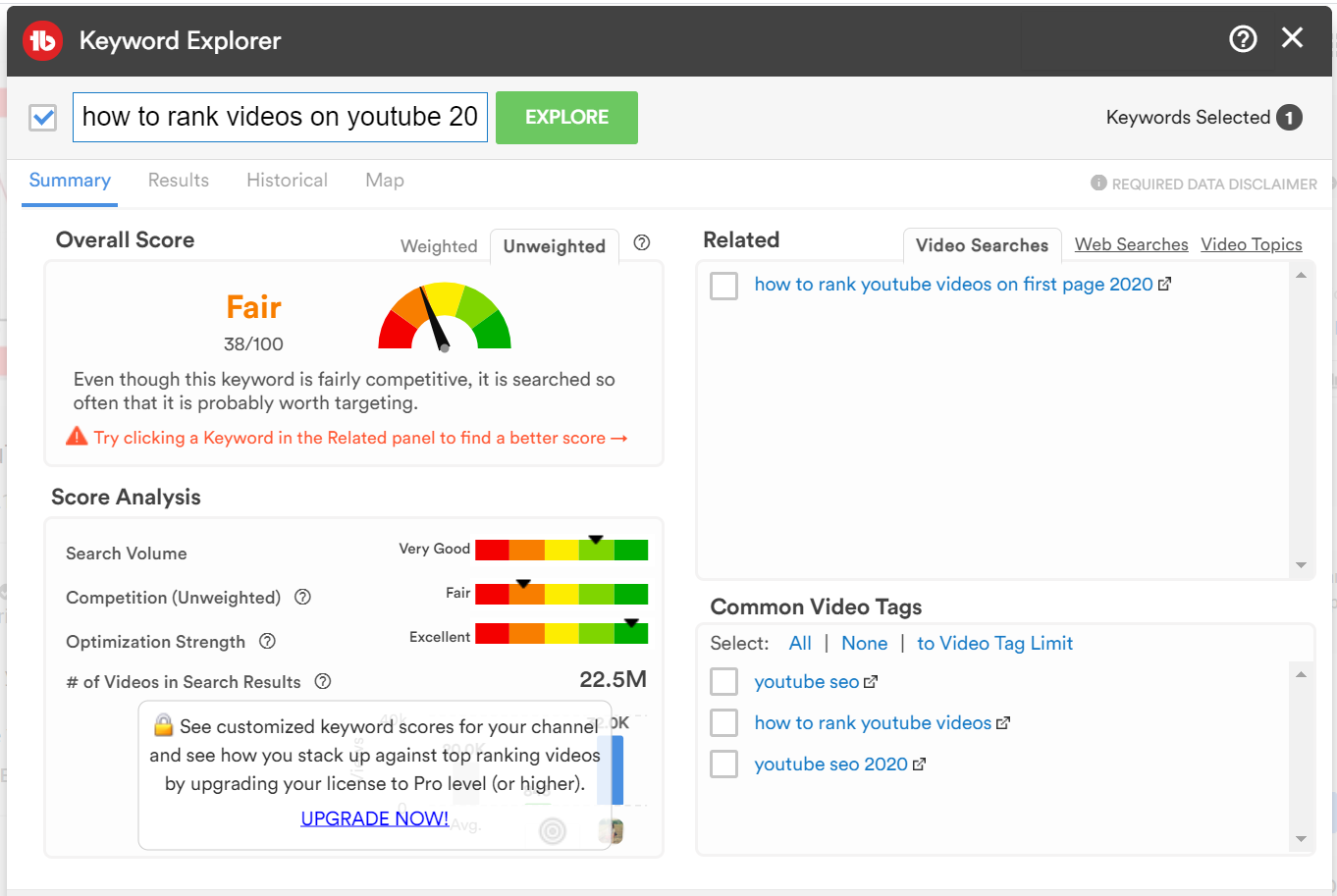1337x896 pixels.
Task: Uncheck the main keyword checkbox
Action: (x=43, y=118)
